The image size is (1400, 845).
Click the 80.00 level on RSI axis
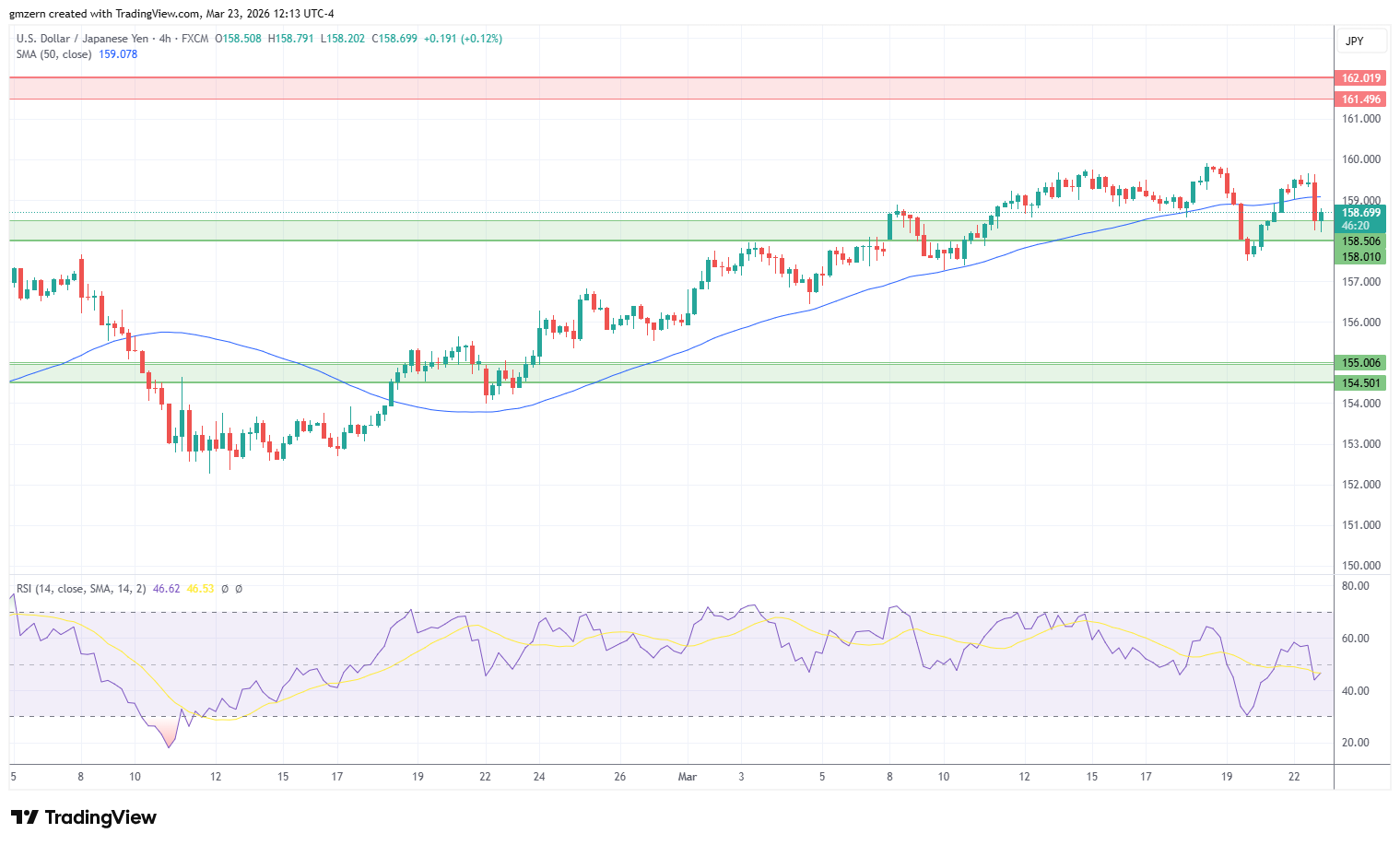pyautogui.click(x=1356, y=586)
